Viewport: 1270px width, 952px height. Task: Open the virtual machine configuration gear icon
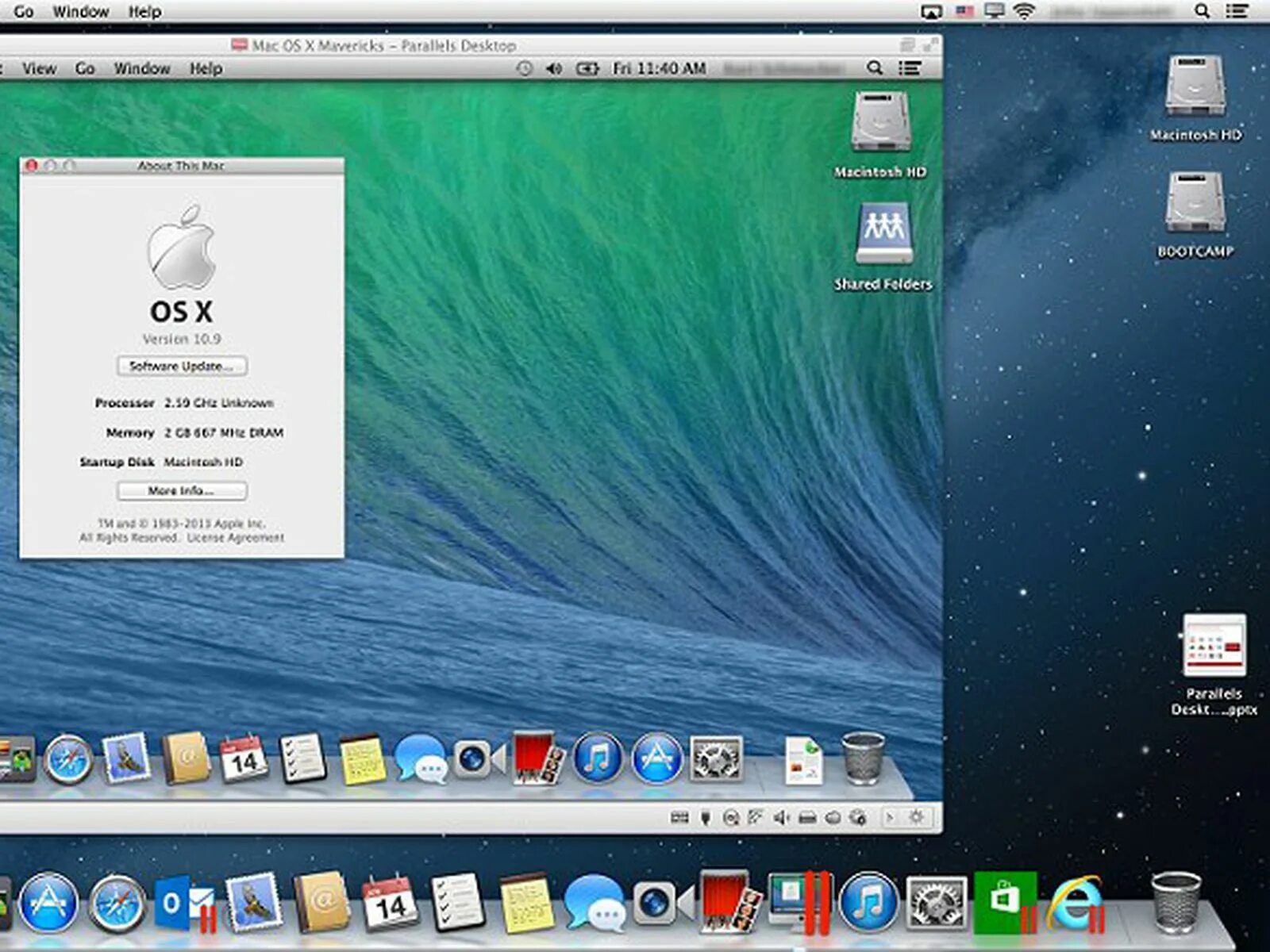click(x=916, y=816)
